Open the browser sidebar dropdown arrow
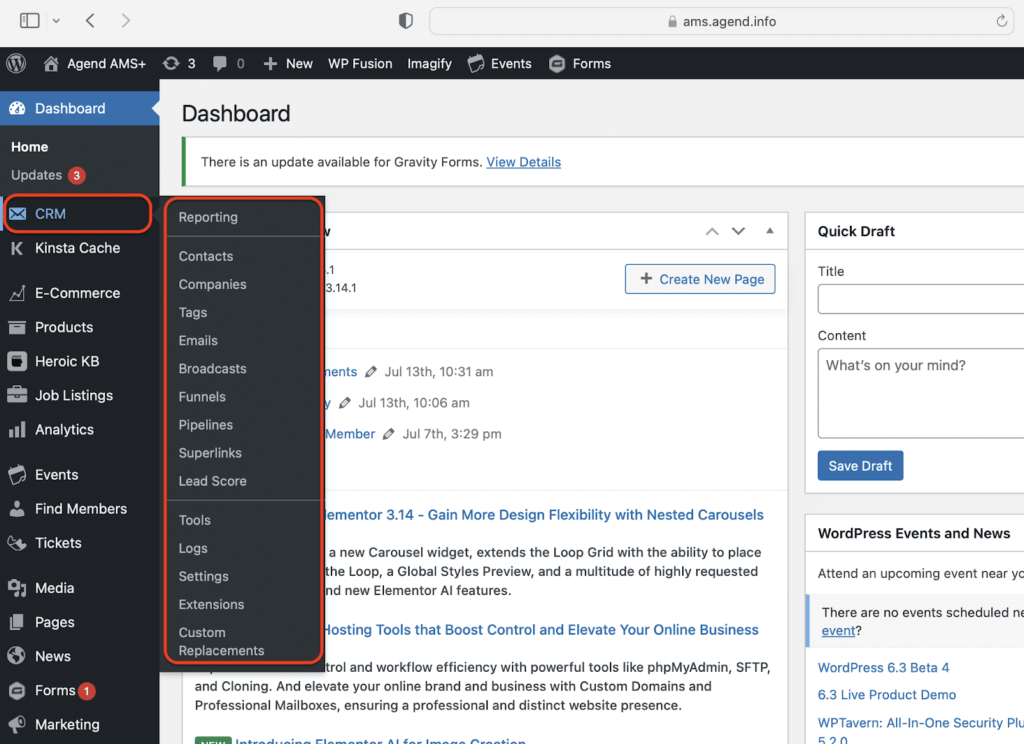This screenshot has height=744, width=1024. coord(56,21)
